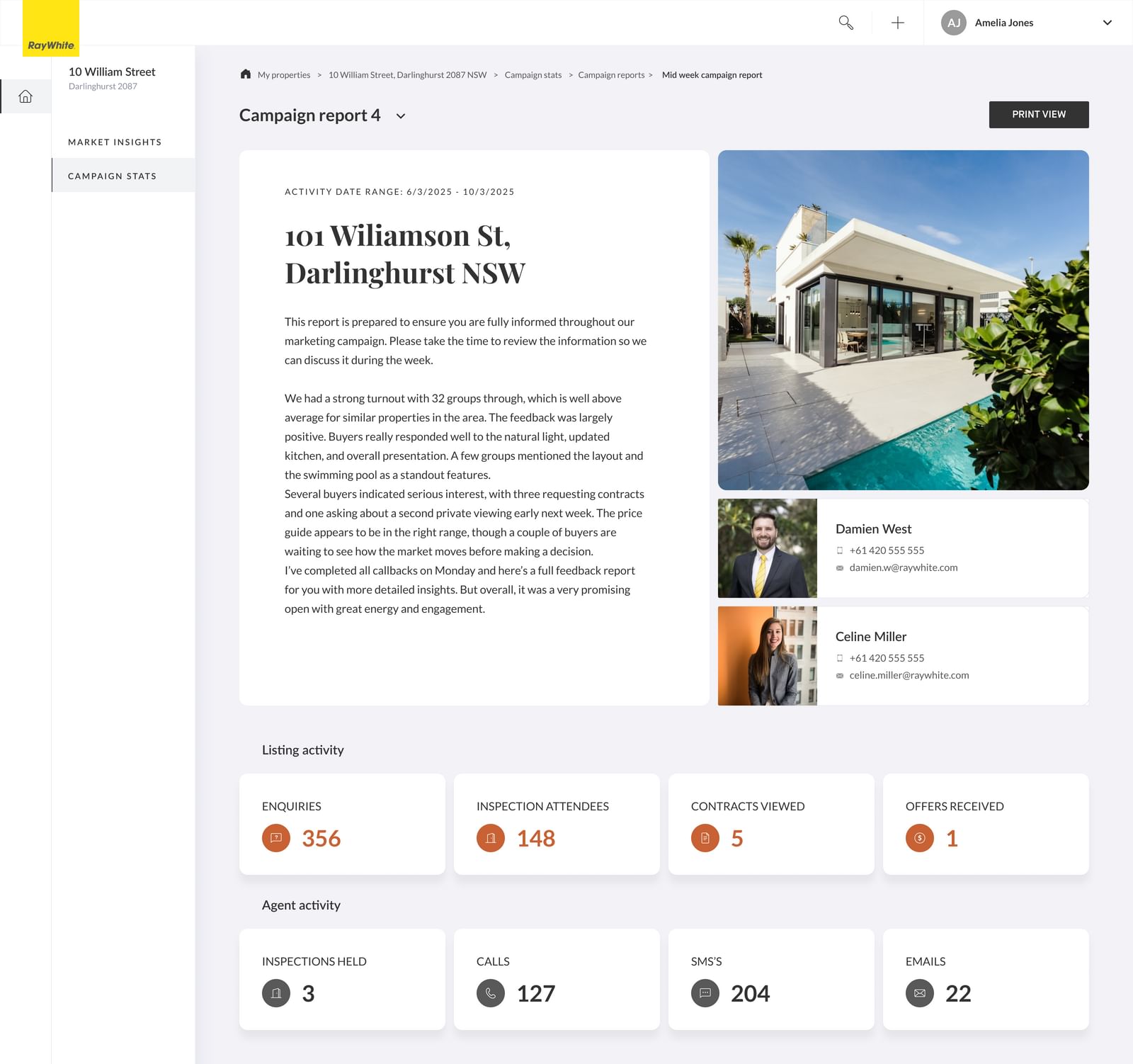
Task: Open the Campaign reports breadcrumb link
Action: (611, 75)
